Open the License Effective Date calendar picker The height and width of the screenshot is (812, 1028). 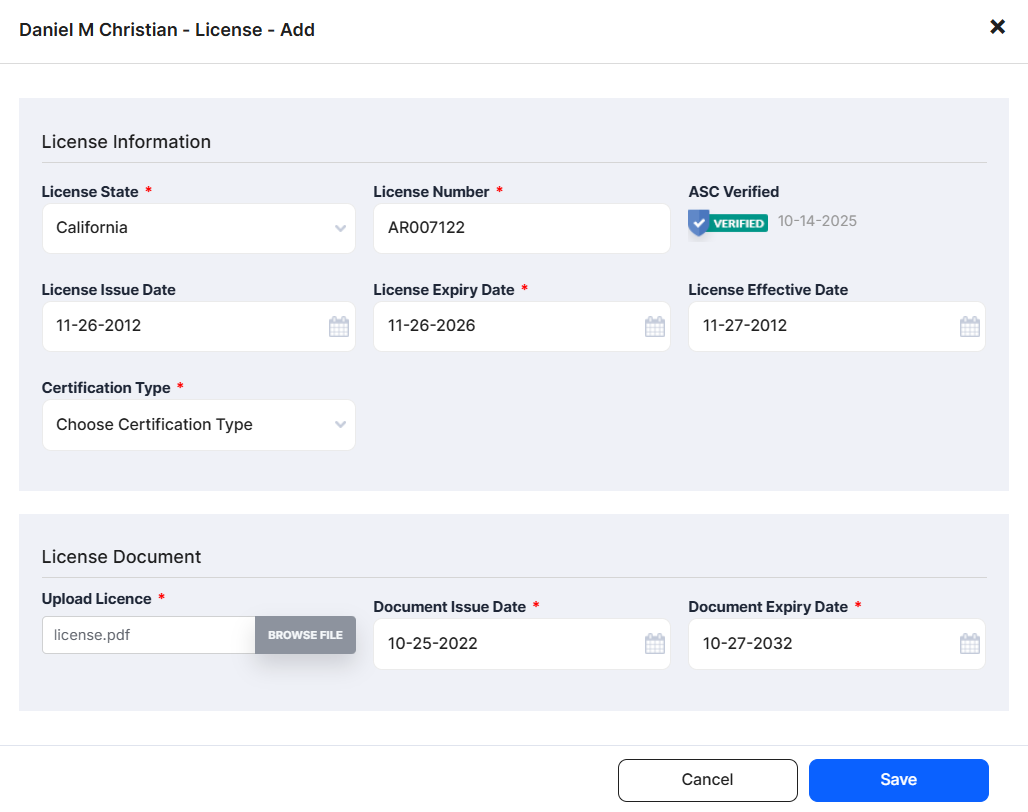click(969, 325)
